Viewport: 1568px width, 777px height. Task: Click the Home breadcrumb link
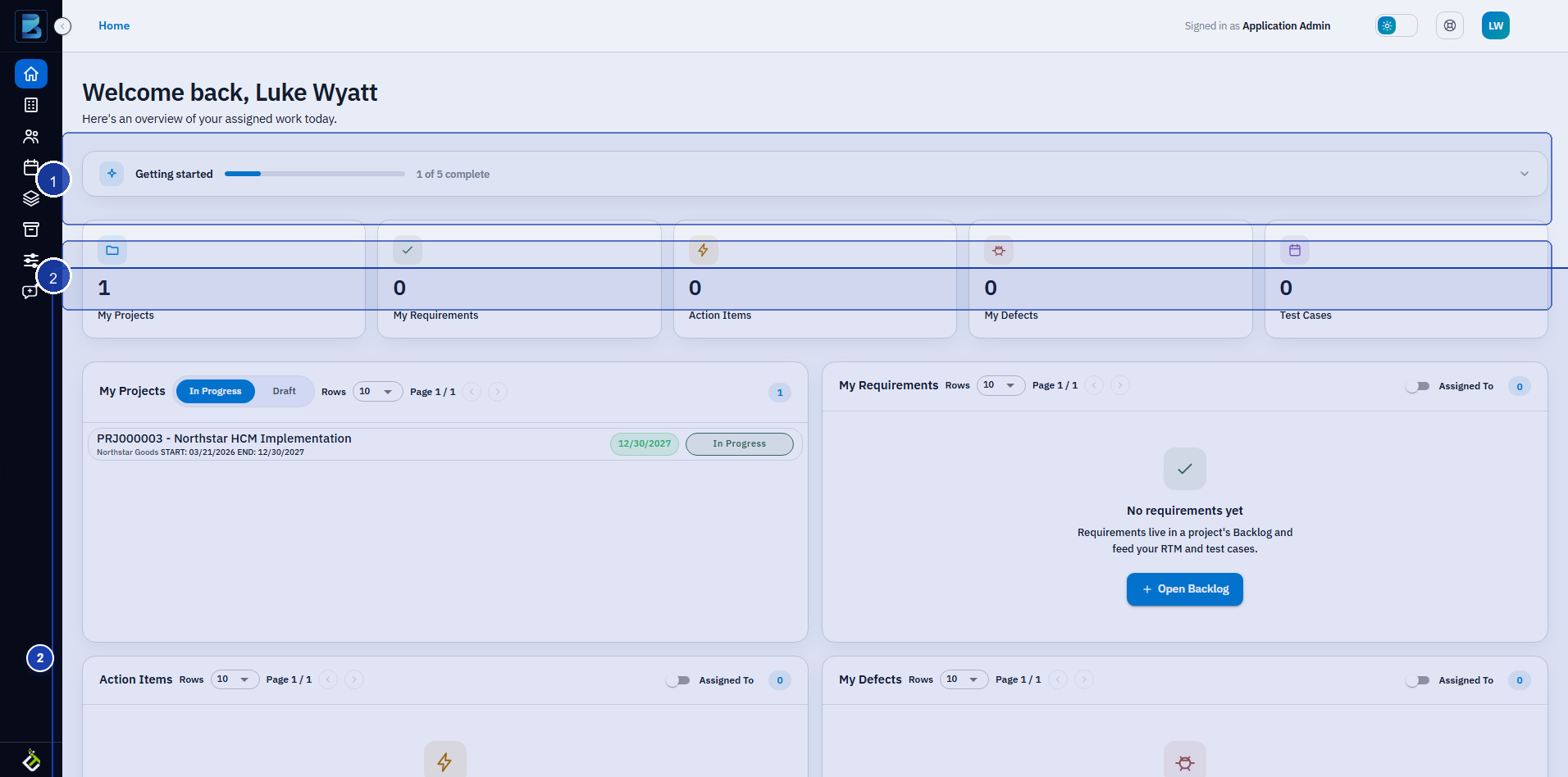[x=114, y=25]
